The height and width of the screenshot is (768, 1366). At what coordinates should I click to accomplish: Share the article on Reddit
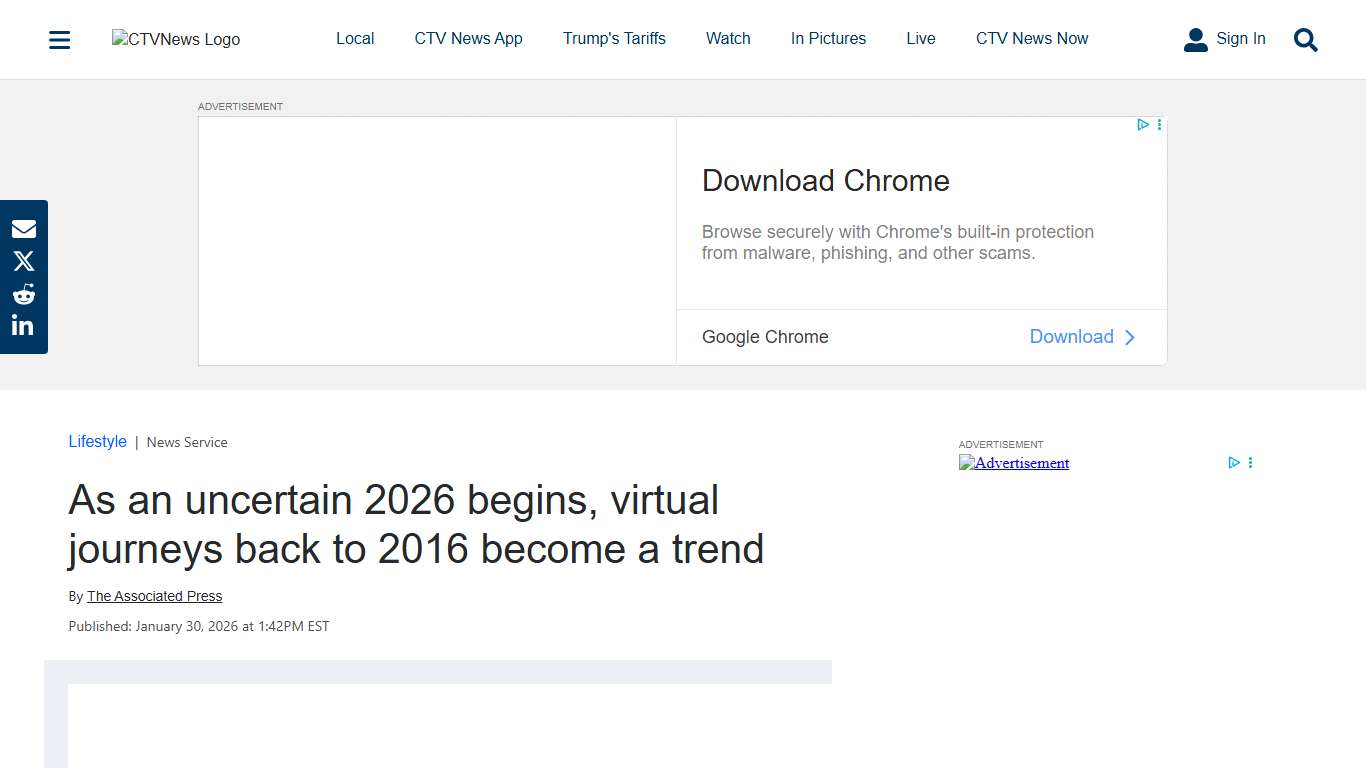click(23, 293)
